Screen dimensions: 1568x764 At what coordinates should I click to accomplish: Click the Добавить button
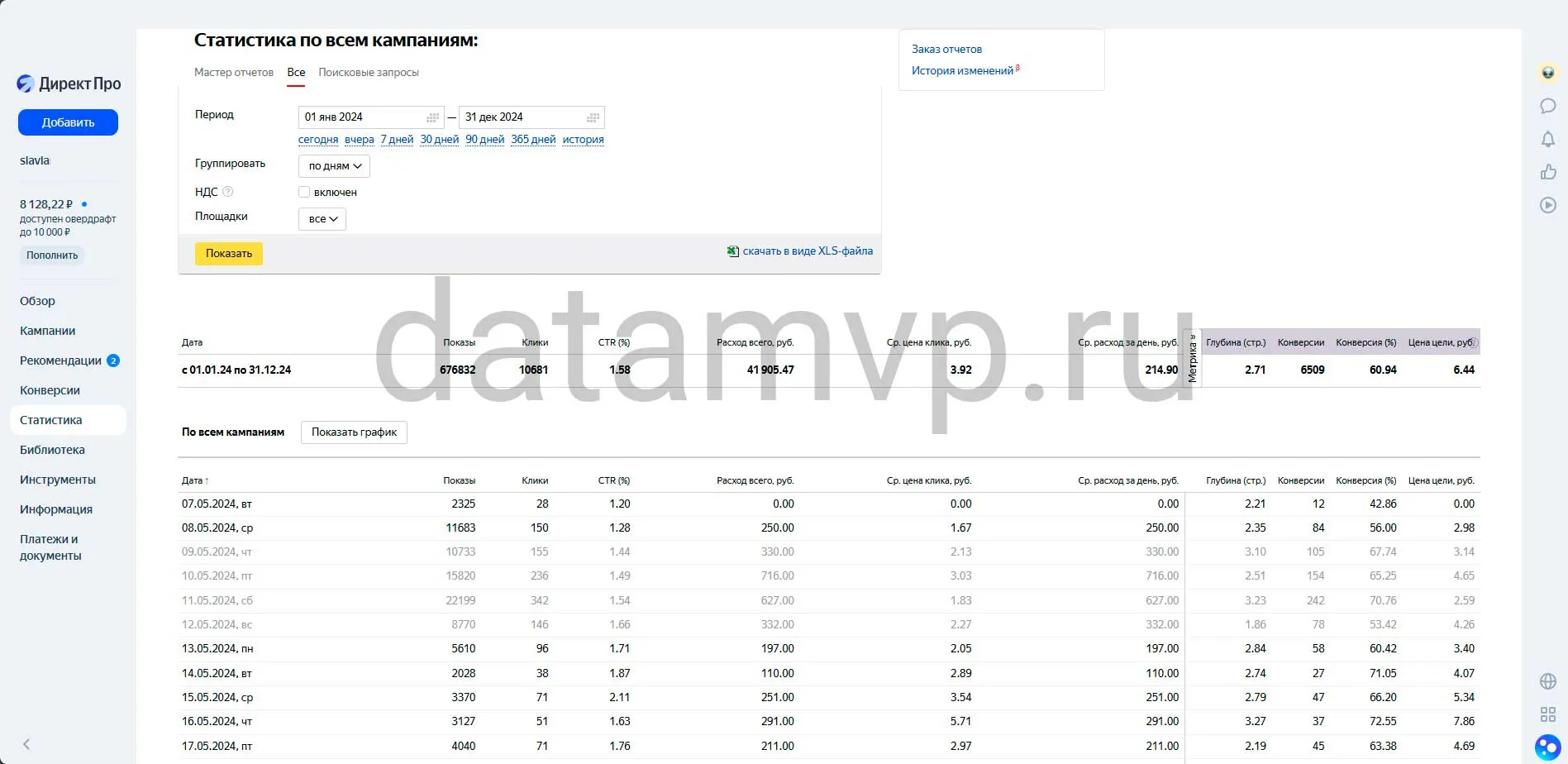68,122
